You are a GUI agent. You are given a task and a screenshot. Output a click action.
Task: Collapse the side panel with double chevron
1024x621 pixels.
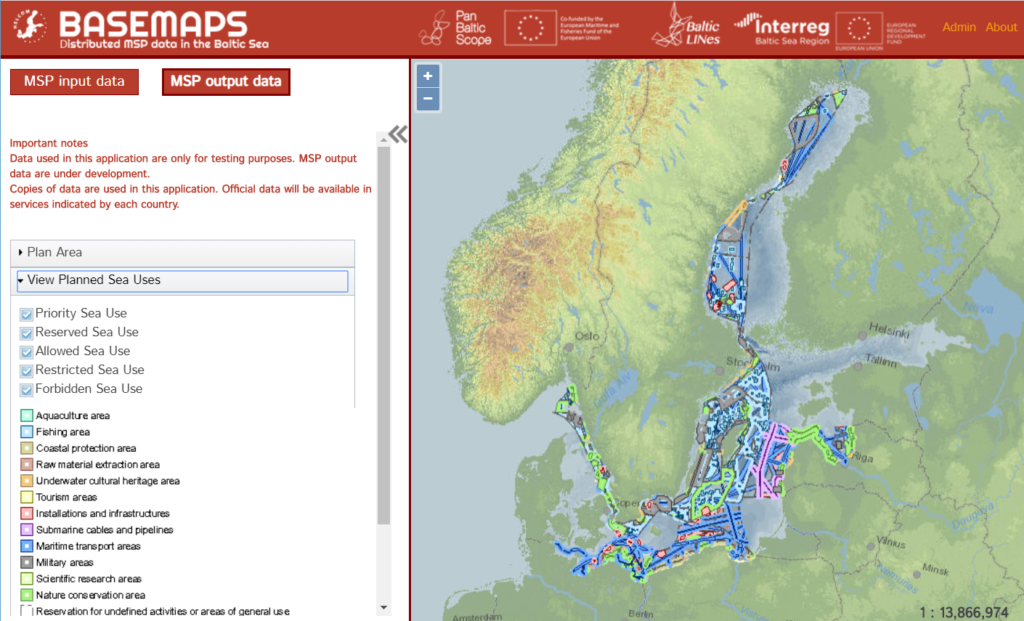398,134
